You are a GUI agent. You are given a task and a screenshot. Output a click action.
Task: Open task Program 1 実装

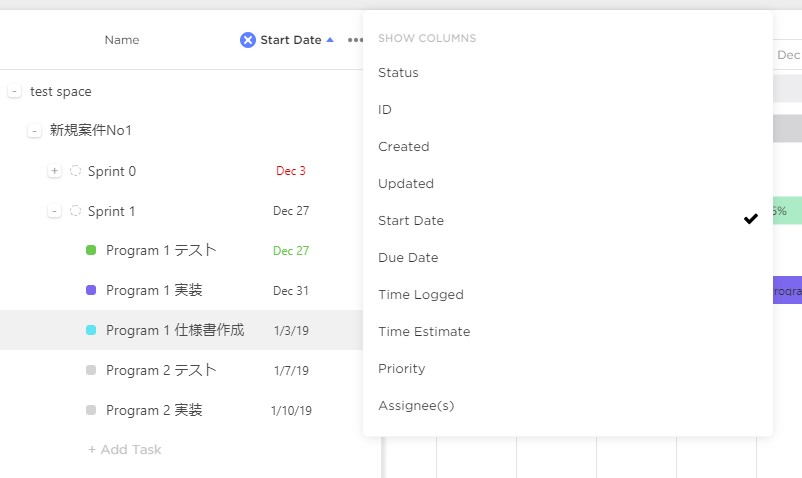(x=154, y=290)
